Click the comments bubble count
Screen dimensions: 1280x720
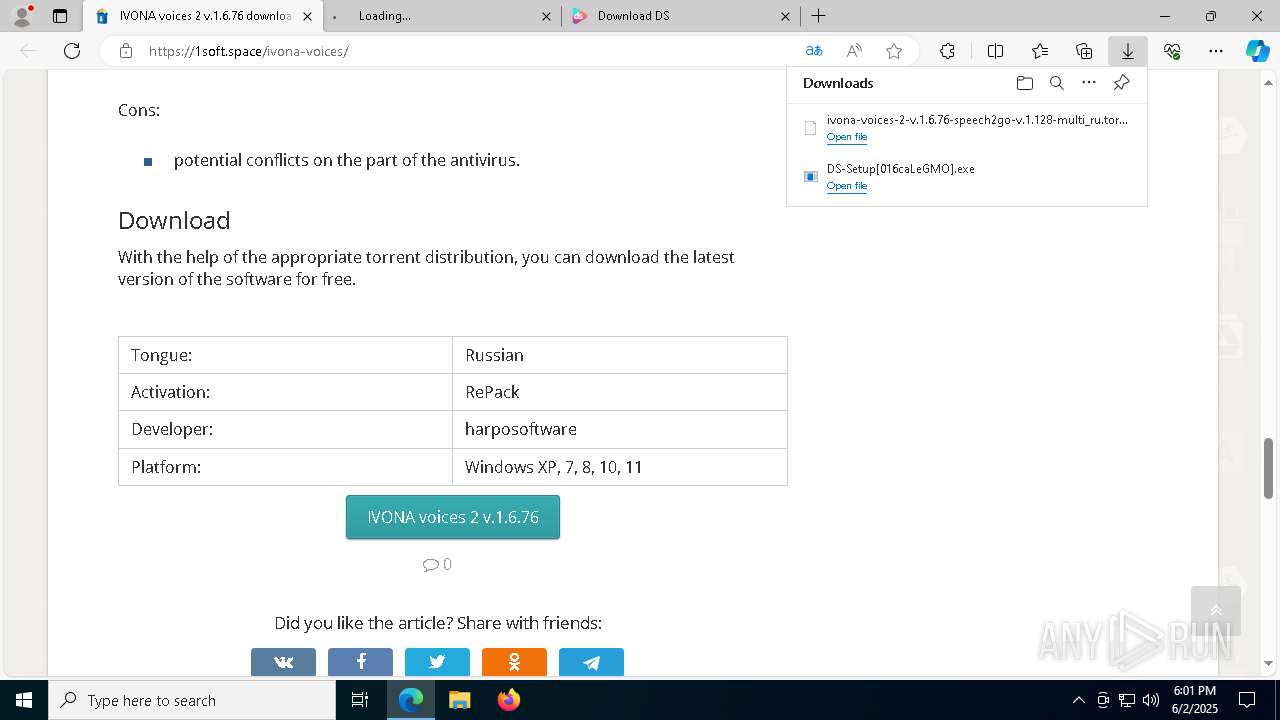click(x=437, y=564)
